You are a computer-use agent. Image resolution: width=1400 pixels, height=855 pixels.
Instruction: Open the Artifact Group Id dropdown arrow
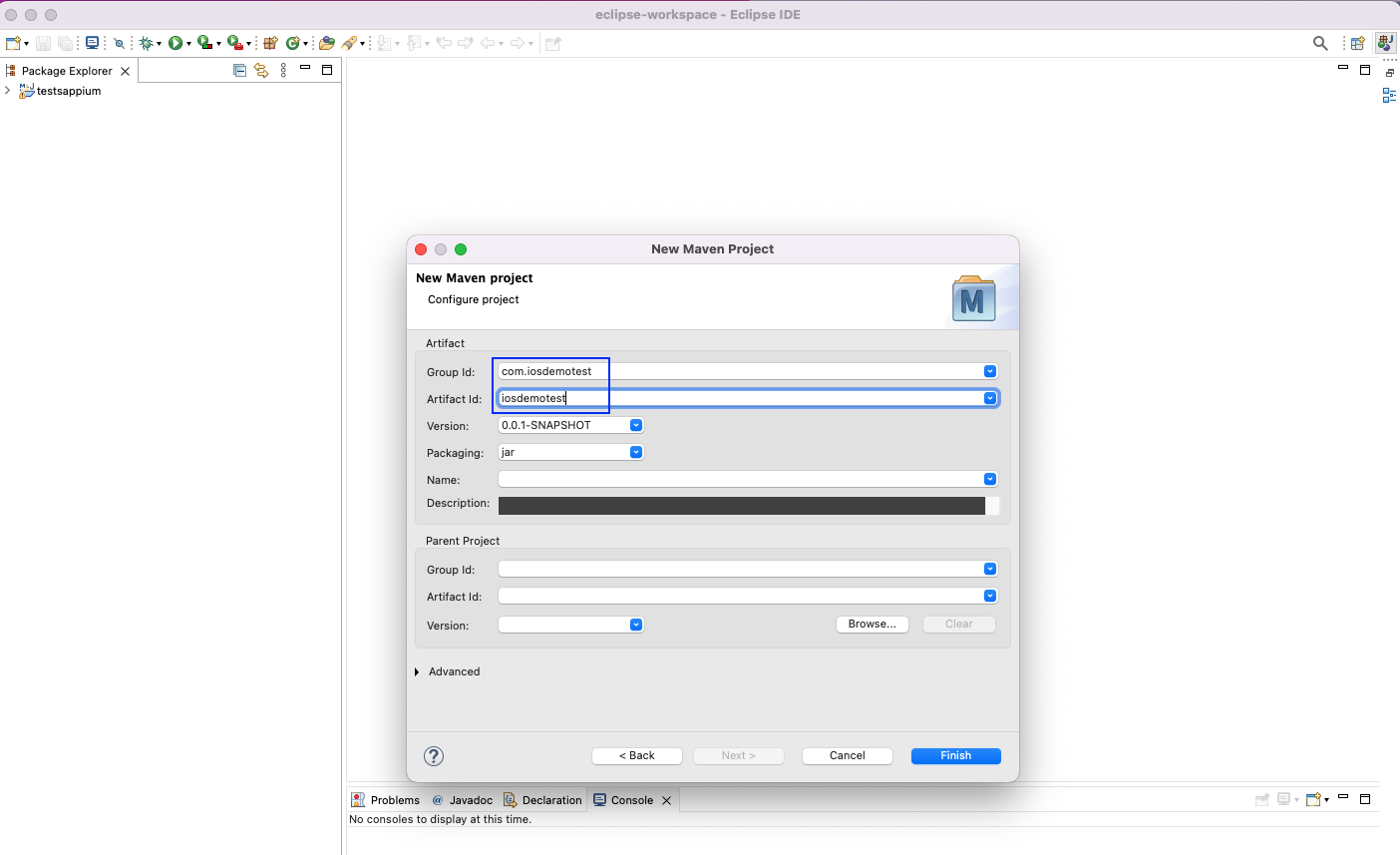tap(990, 371)
